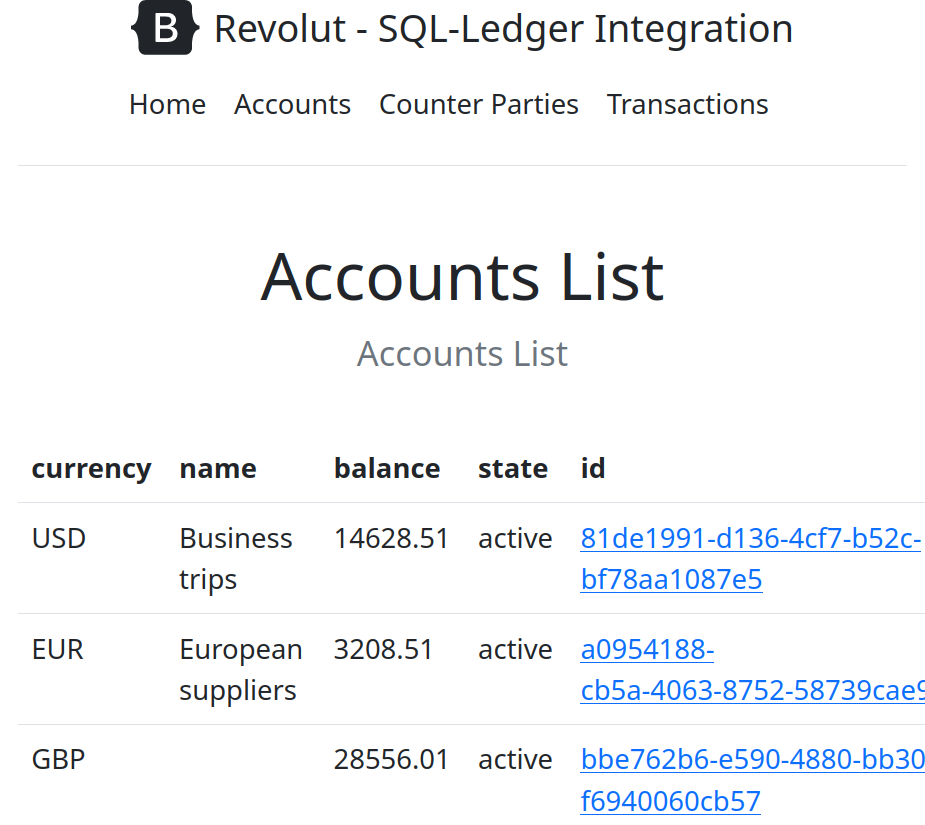The height and width of the screenshot is (825, 925).
Task: Click active state in GBP row
Action: point(515,759)
